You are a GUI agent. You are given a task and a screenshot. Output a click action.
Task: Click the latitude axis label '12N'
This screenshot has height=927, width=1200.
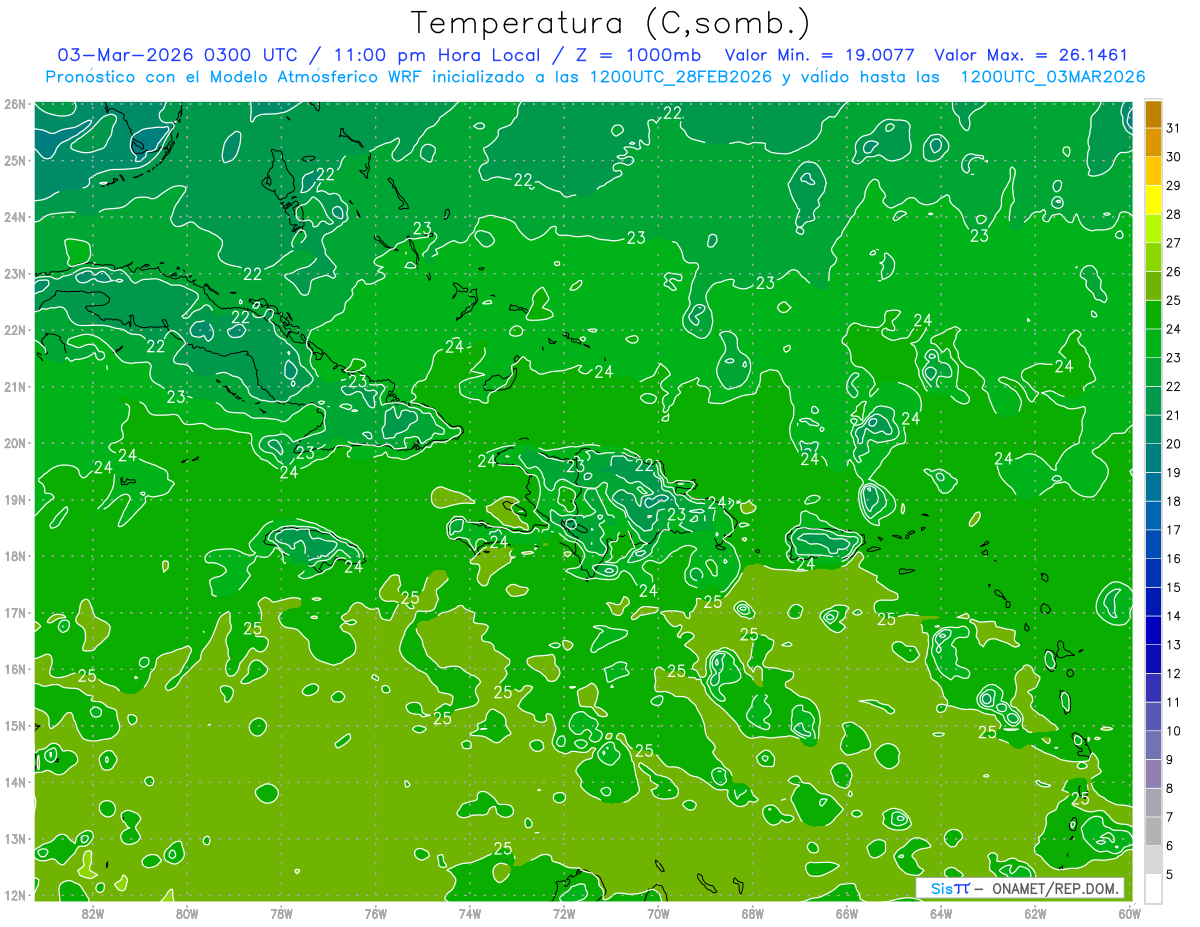[15, 895]
